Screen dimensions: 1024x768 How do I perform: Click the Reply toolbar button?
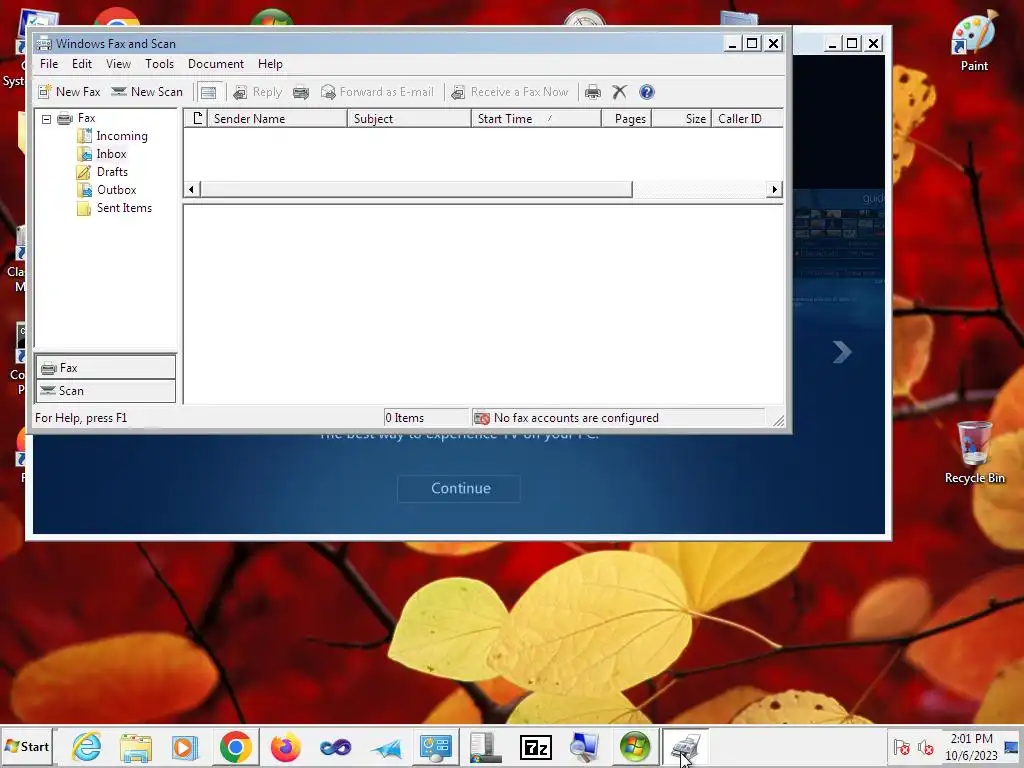click(x=258, y=92)
